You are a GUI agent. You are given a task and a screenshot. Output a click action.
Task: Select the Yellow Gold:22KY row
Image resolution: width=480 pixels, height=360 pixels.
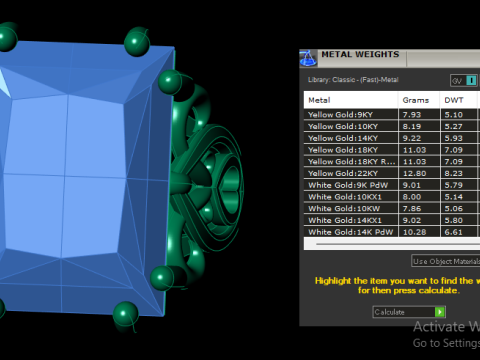point(392,173)
